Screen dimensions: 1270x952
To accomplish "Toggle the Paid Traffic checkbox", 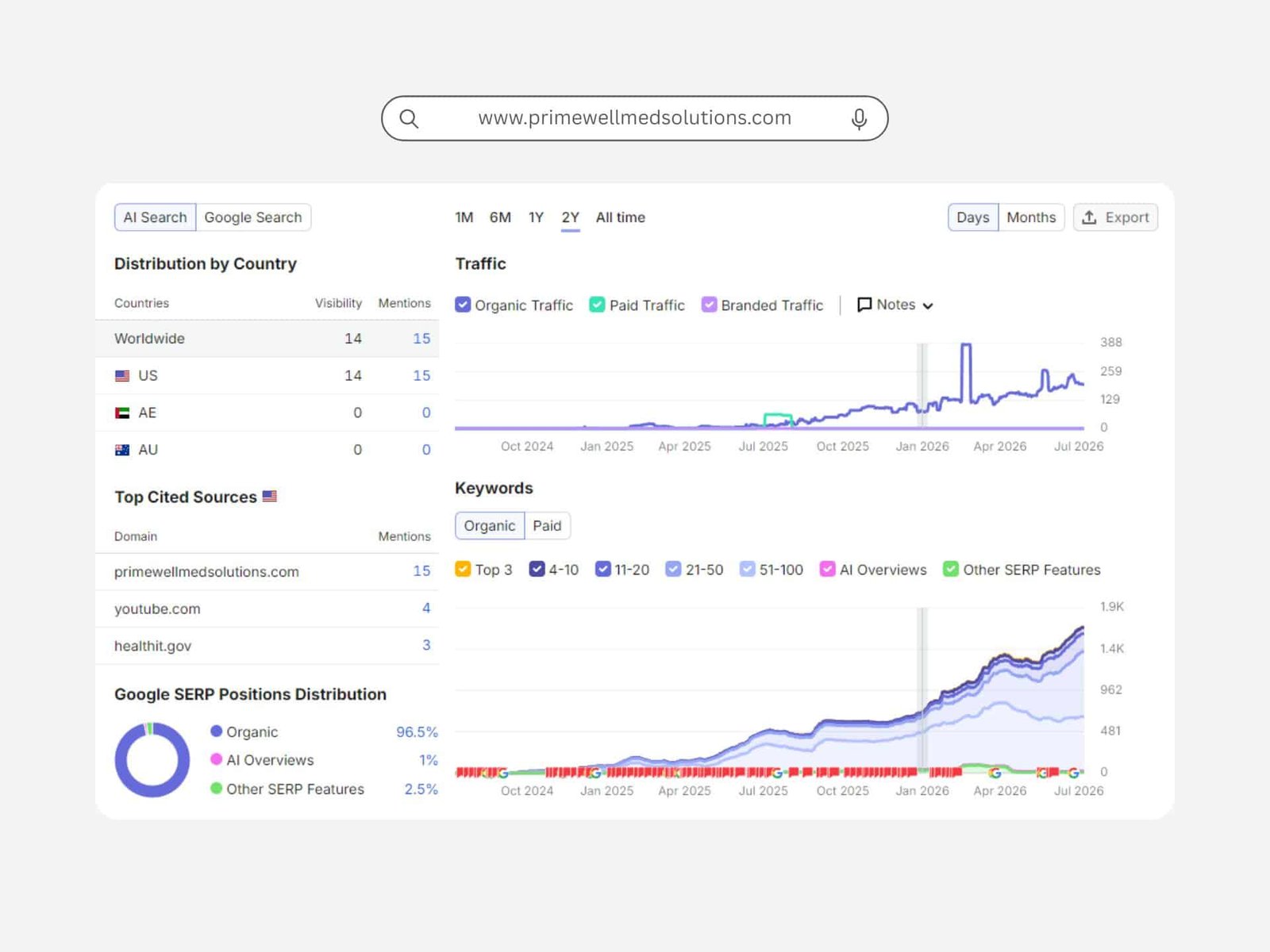I will (597, 305).
